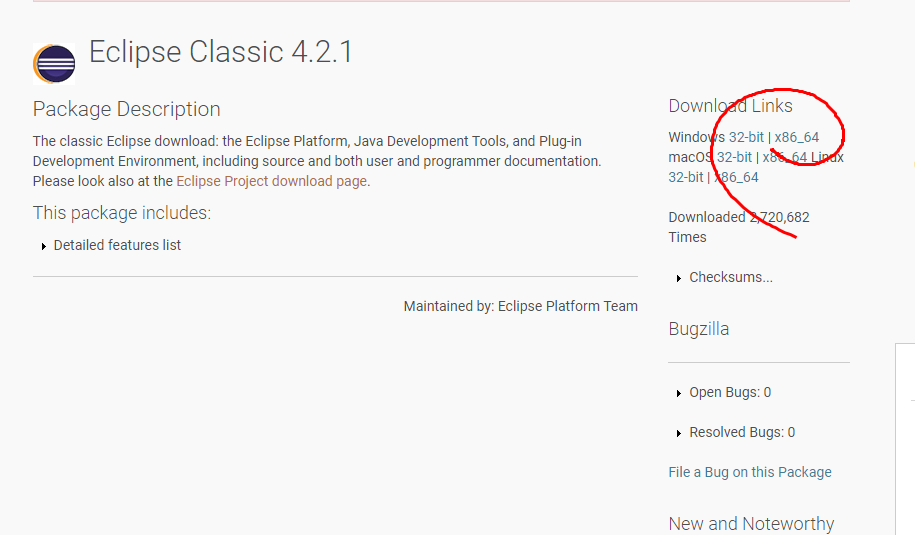Download the Linux x86_64 package
This screenshot has width=915, height=535.
[x=736, y=177]
